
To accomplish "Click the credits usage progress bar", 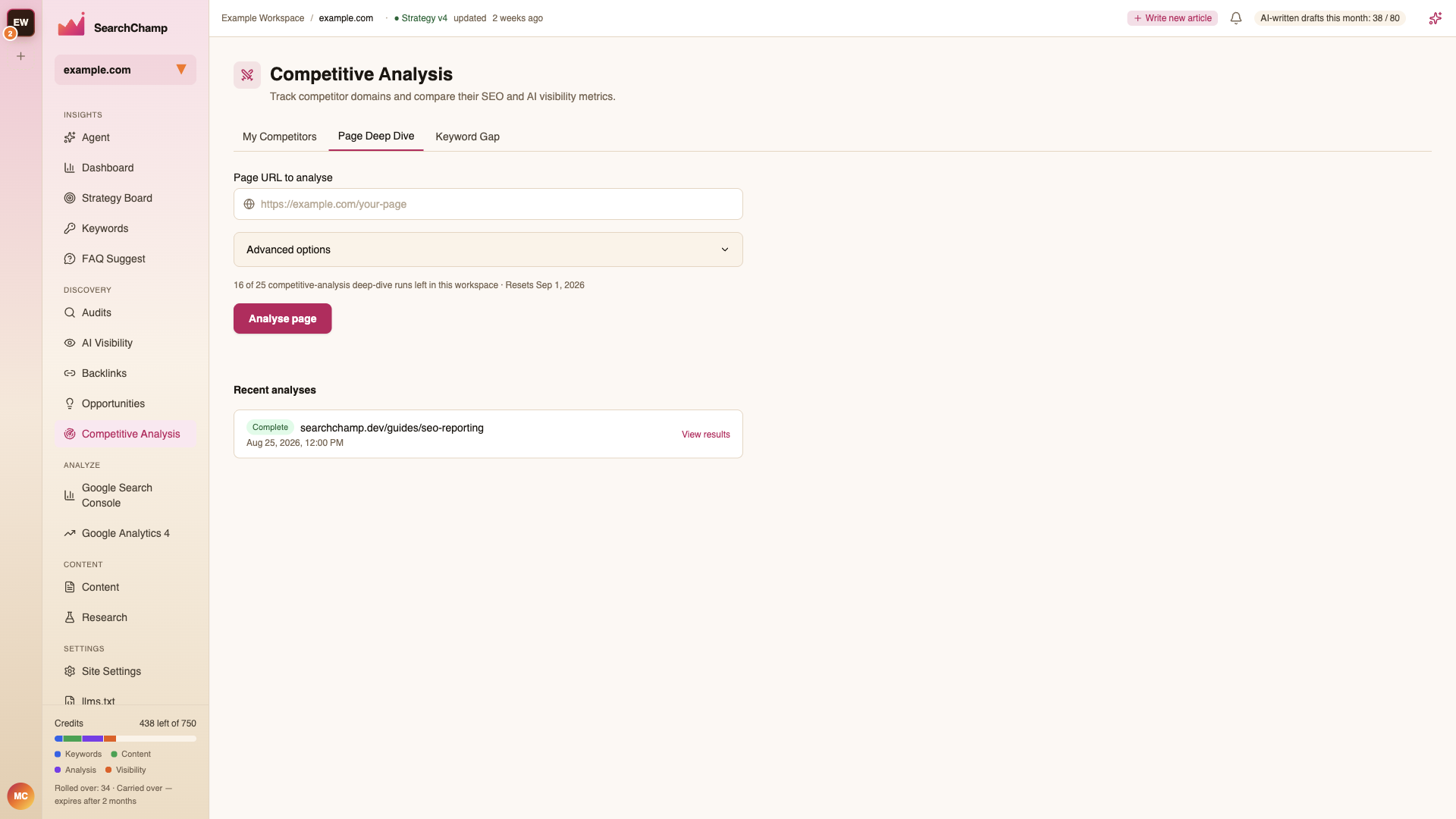I will [x=125, y=739].
